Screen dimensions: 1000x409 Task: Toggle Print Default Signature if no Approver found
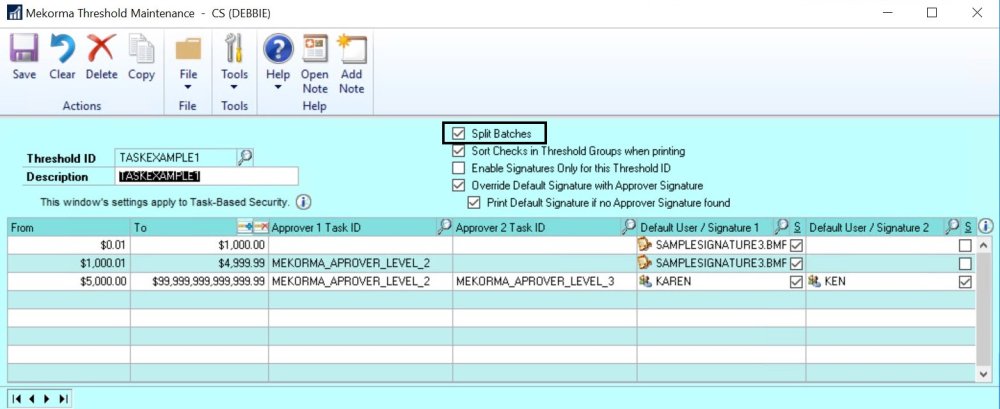pos(473,203)
